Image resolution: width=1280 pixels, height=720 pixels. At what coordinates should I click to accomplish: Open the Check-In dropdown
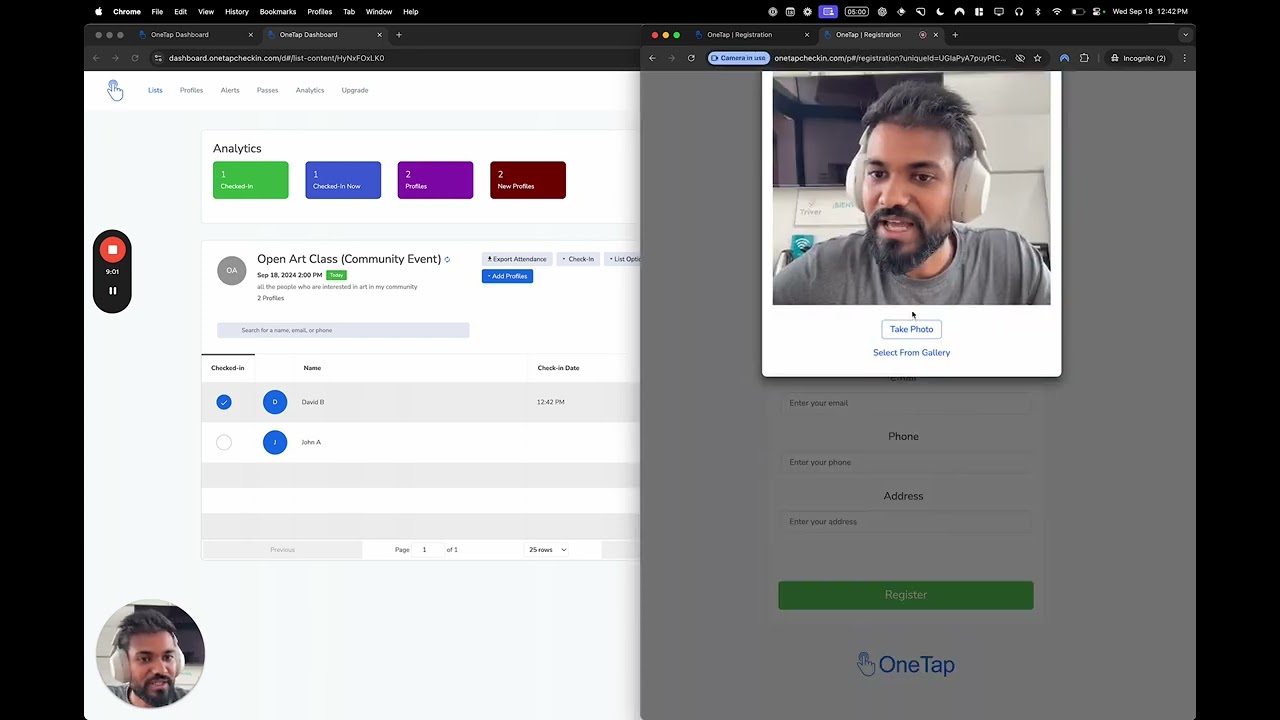[578, 259]
